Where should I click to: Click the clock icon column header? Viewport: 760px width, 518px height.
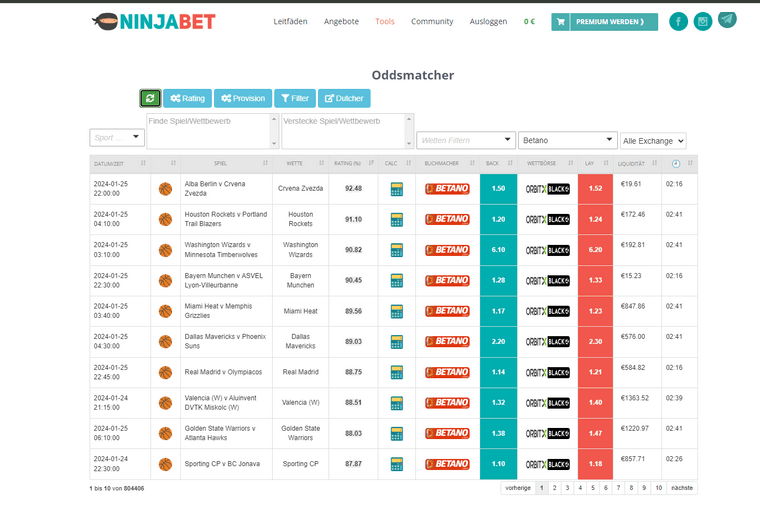click(676, 164)
